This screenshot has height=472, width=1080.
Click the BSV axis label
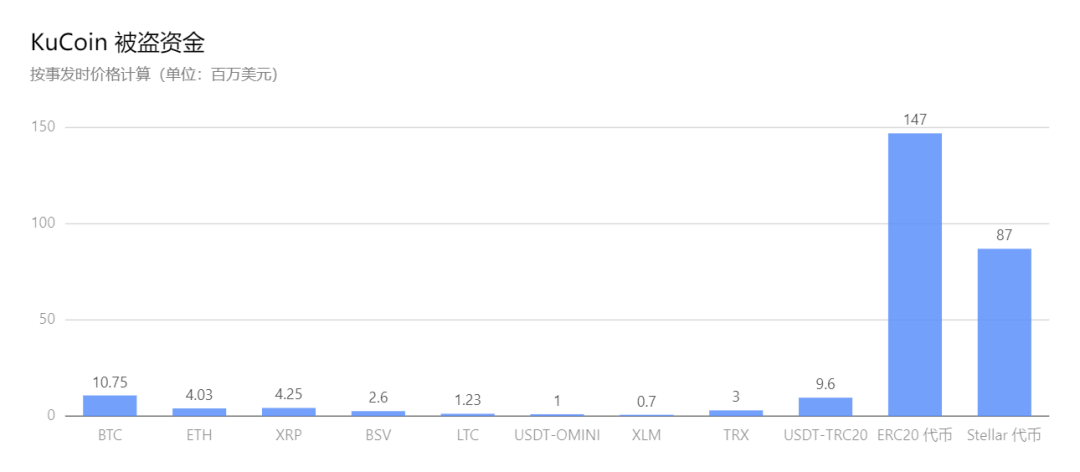coord(378,436)
